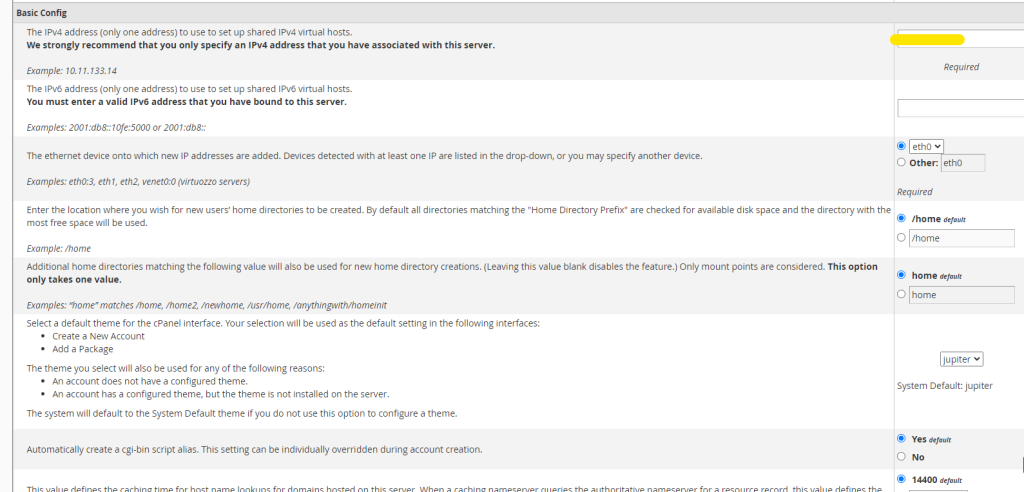Click the 'Basic Config' section header
The image size is (1024, 492).
41,13
